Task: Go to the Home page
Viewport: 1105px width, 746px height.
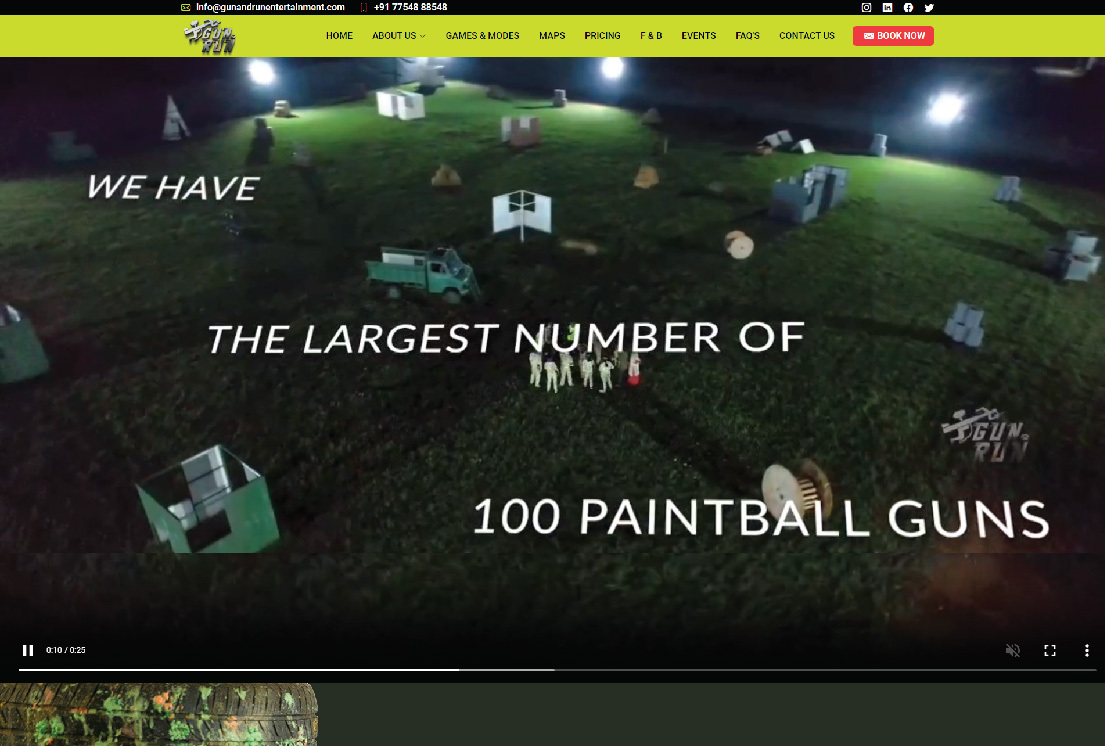Action: 339,36
